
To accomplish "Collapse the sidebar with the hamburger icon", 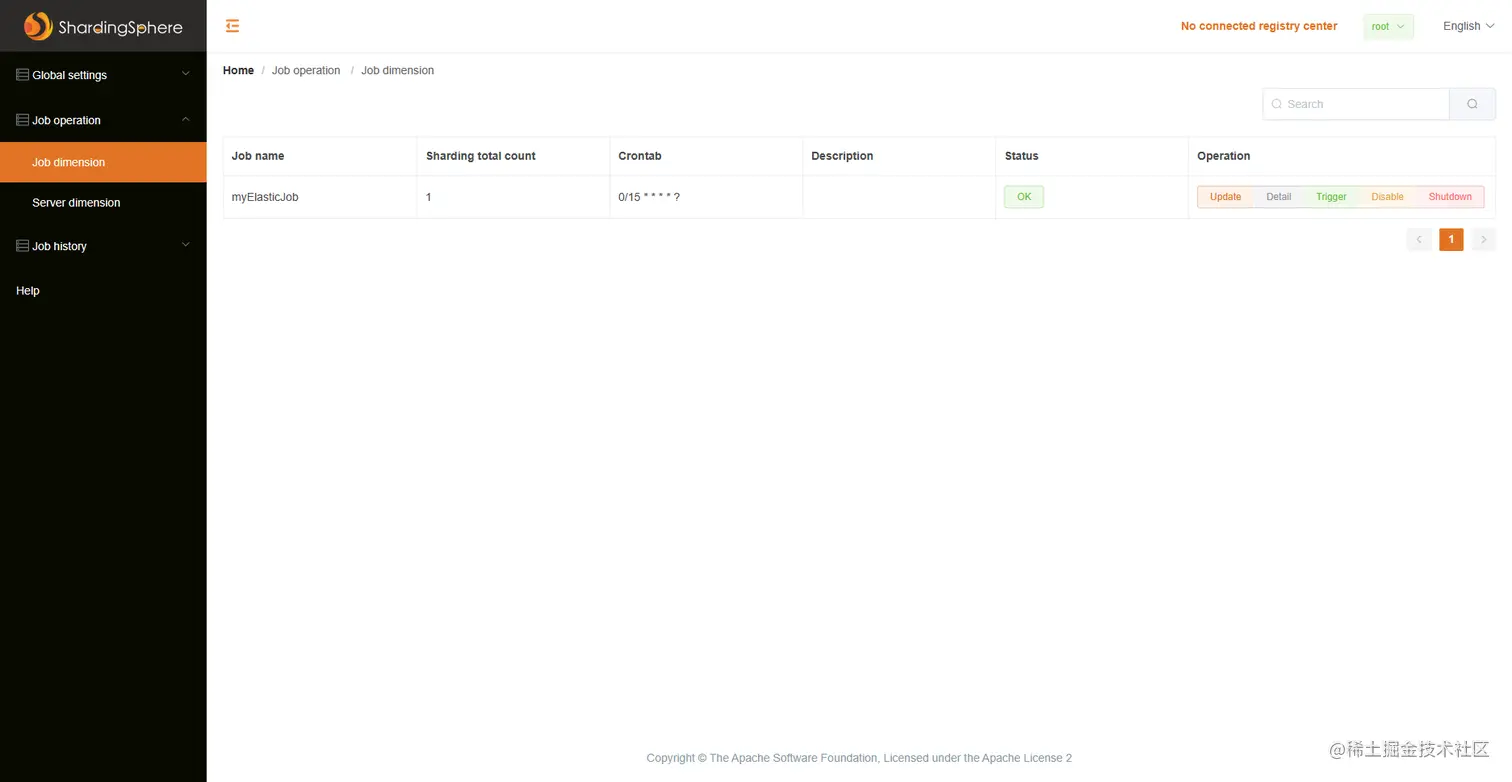I will click(x=232, y=26).
